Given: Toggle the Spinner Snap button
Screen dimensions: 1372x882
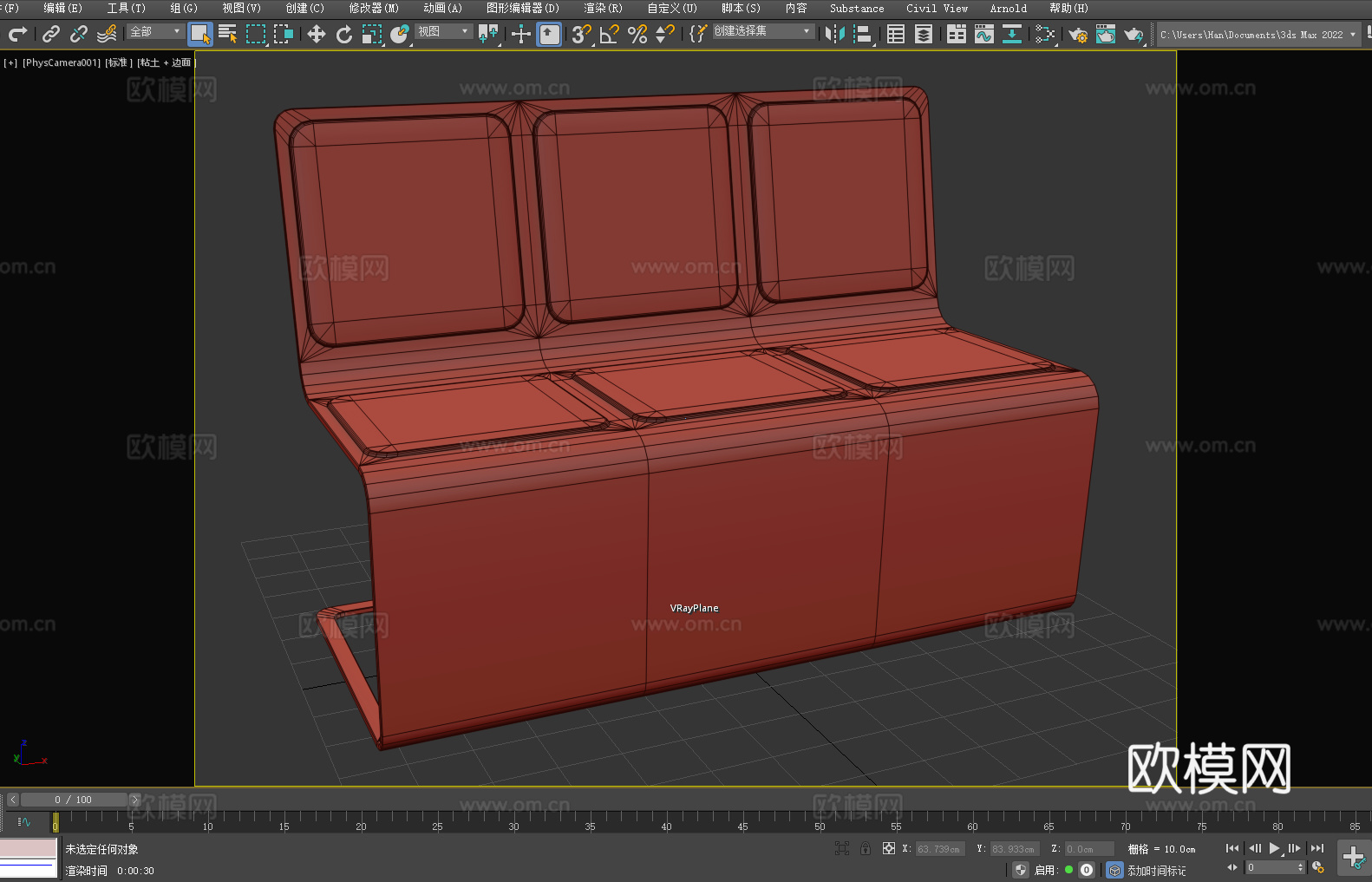Looking at the screenshot, I should [665, 34].
